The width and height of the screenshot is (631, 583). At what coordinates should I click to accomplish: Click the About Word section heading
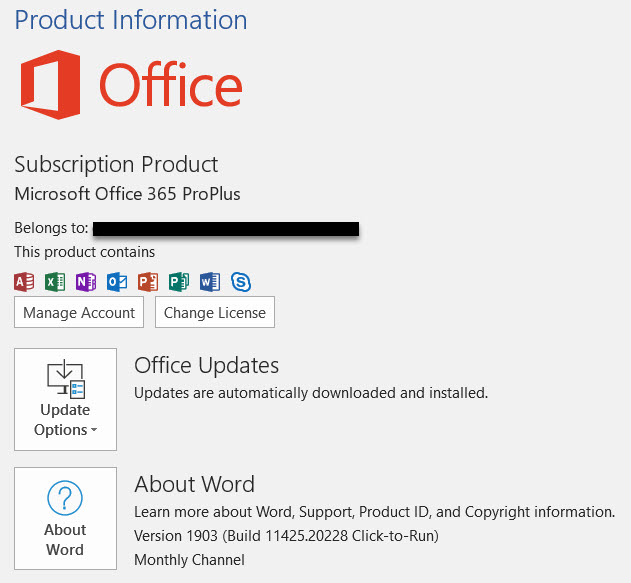(194, 484)
